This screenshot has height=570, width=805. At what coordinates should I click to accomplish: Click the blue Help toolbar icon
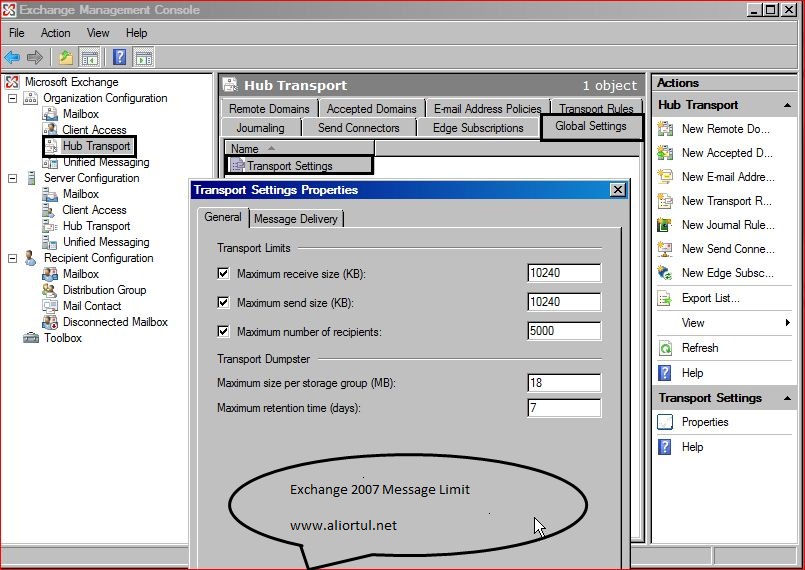coord(120,57)
